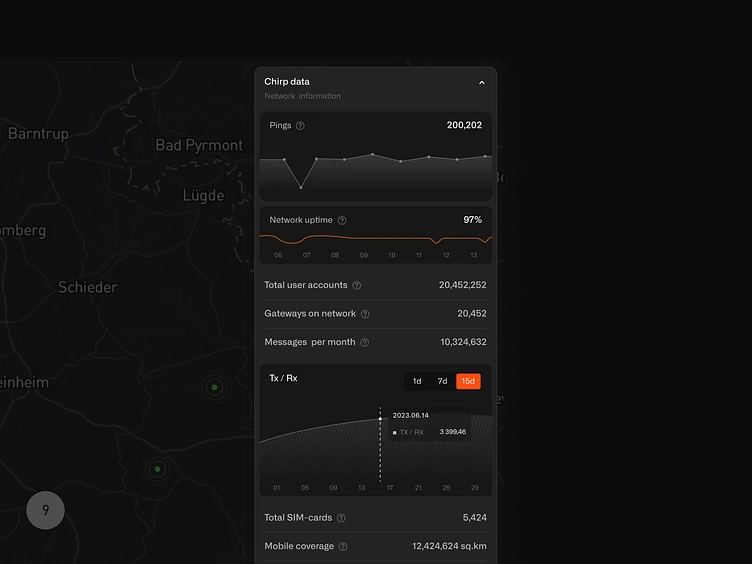Click the help icon next to Pings
This screenshot has width=752, height=564.
click(300, 126)
